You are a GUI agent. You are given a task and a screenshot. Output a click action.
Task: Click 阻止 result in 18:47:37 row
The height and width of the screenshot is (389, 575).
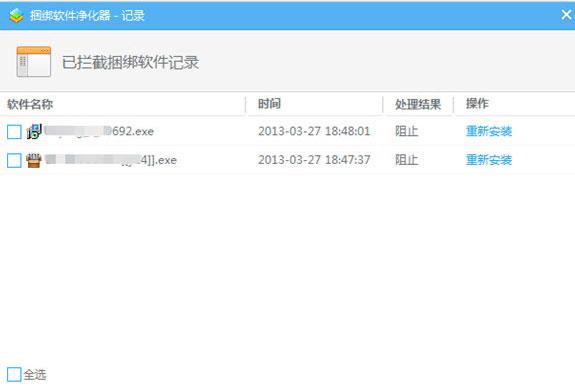pyautogui.click(x=406, y=160)
